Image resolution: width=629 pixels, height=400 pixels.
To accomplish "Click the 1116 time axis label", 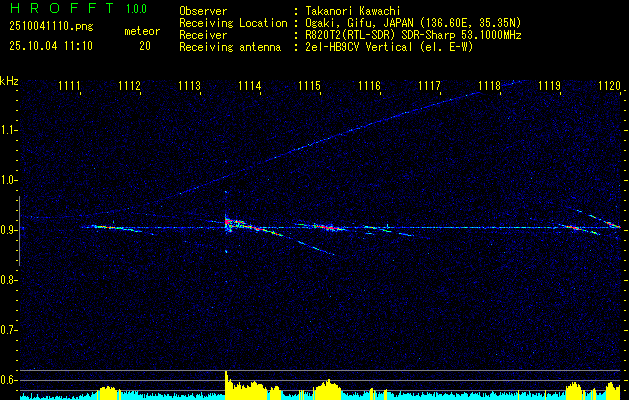I will (369, 86).
